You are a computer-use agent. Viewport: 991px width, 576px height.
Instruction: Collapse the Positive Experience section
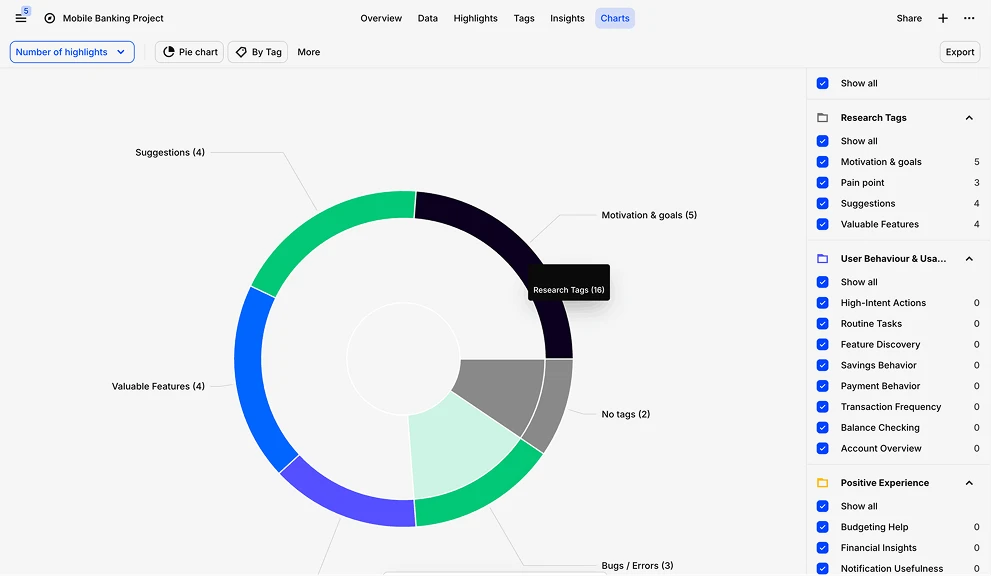point(968,482)
